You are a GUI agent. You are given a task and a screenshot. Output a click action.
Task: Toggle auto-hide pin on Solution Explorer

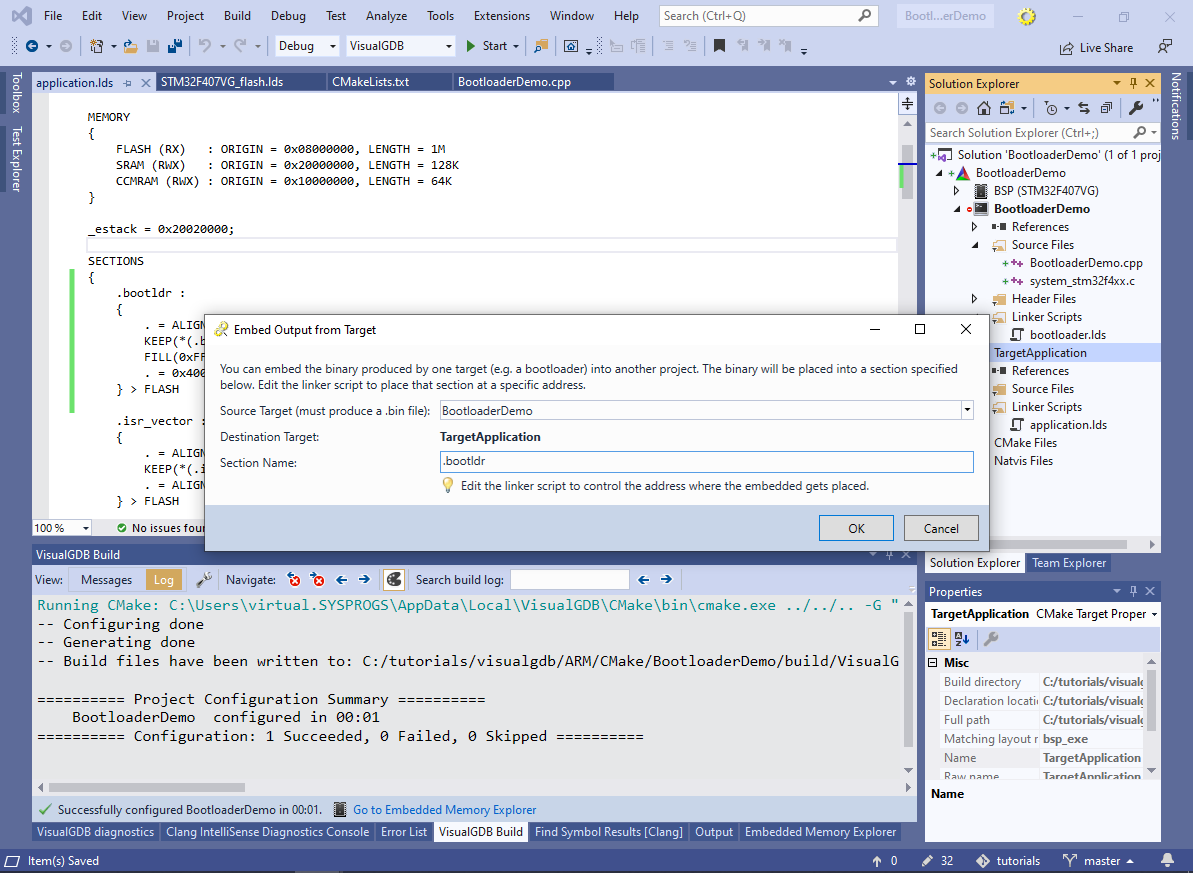[1134, 83]
